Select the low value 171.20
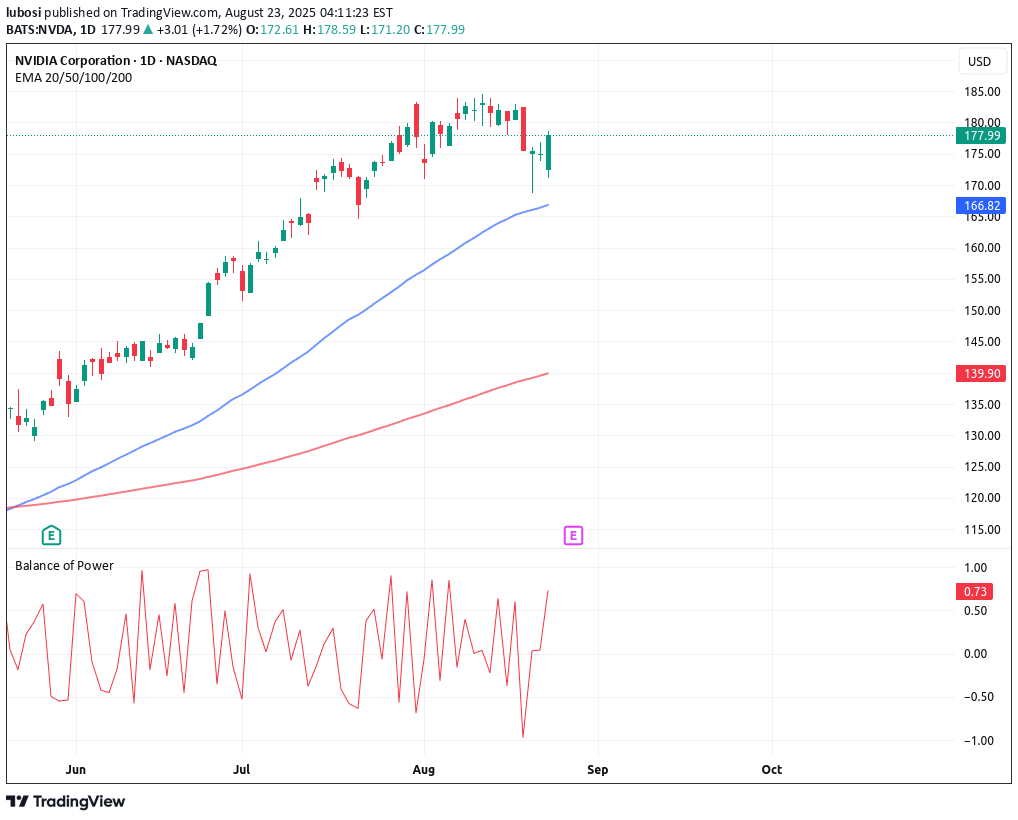This screenshot has width=1018, height=820. point(390,29)
